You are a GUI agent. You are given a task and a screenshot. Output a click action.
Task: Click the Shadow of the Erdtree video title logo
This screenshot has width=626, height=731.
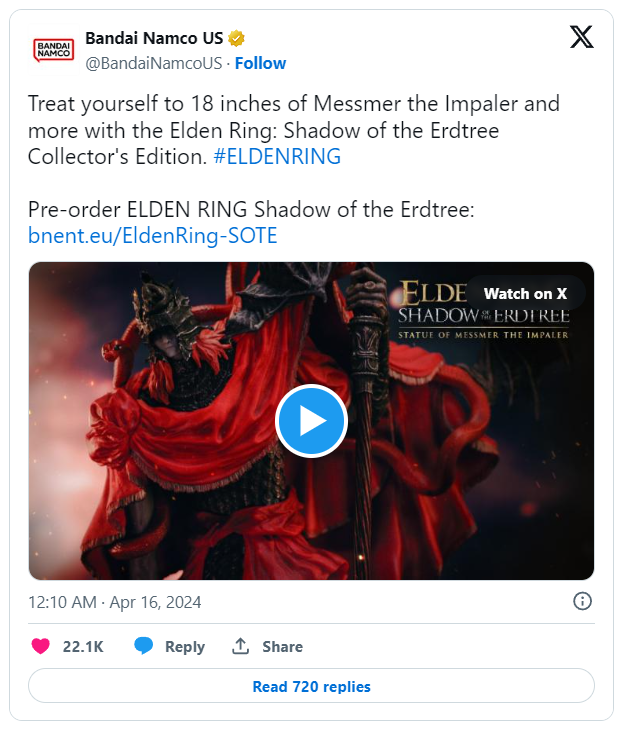tap(483, 310)
